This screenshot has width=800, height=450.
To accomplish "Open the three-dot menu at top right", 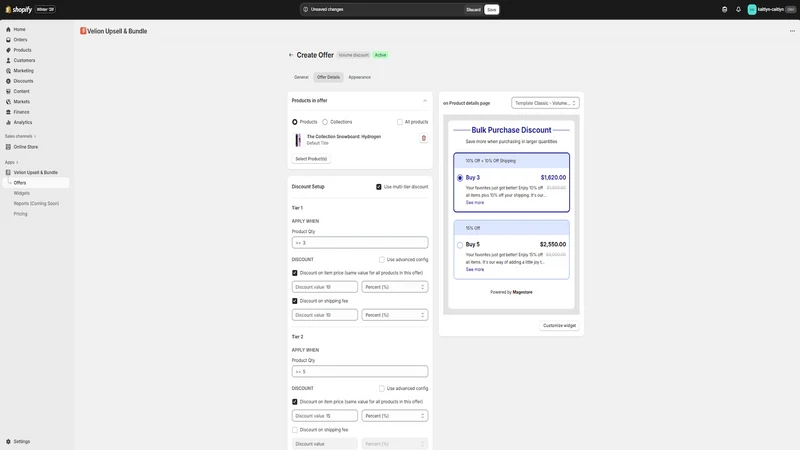I will click(x=792, y=31).
